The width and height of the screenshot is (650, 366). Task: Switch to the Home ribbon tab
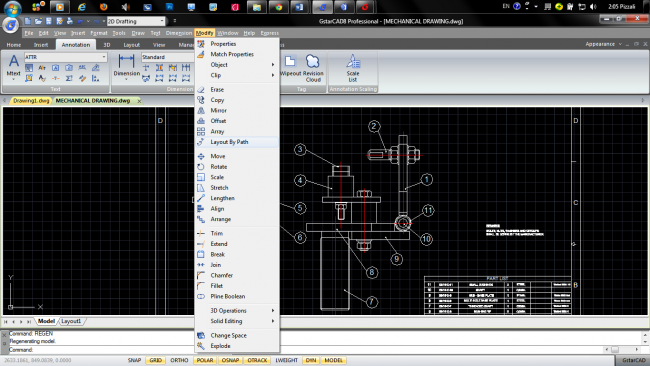tap(14, 45)
